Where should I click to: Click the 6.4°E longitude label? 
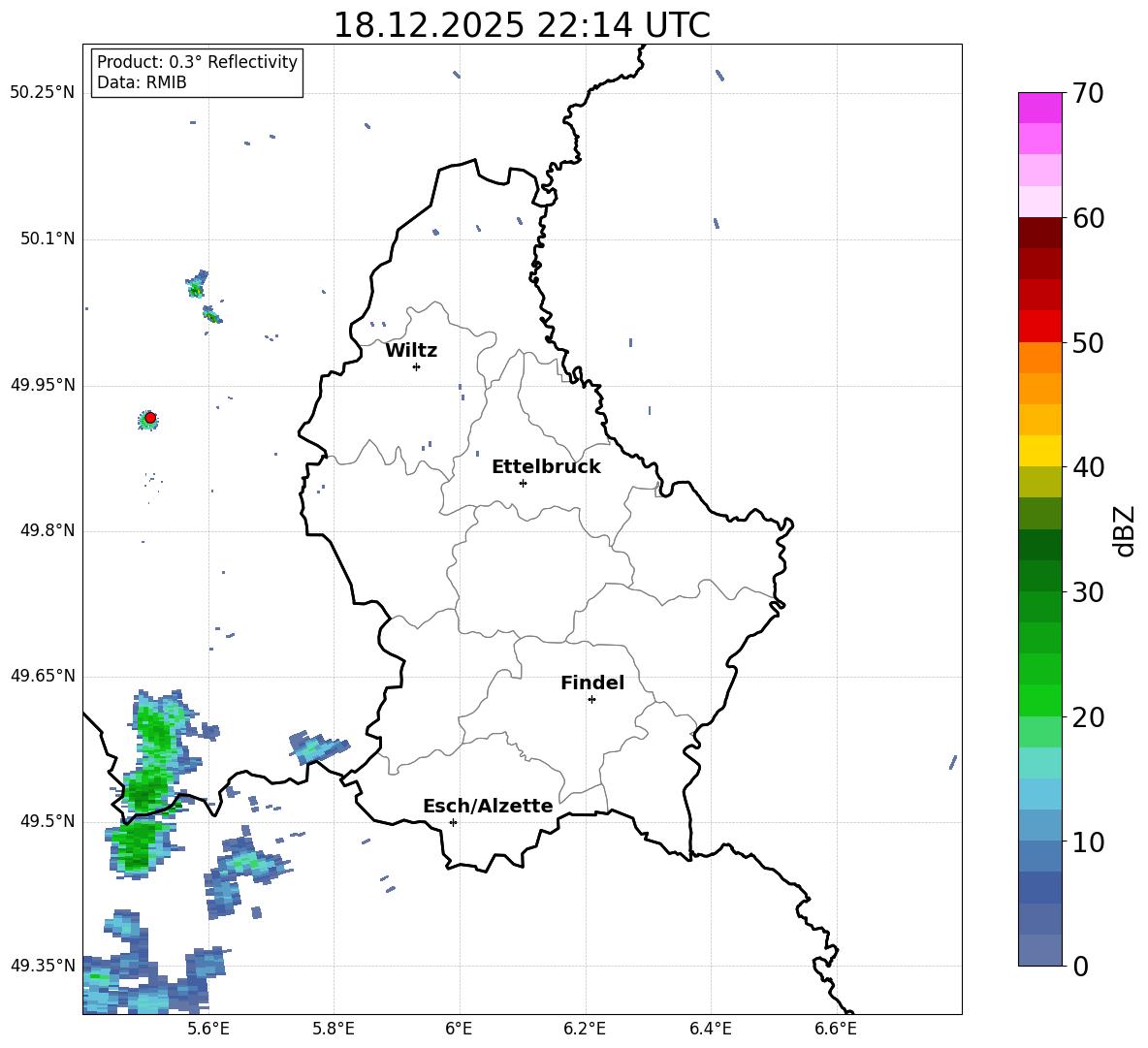click(x=710, y=1029)
